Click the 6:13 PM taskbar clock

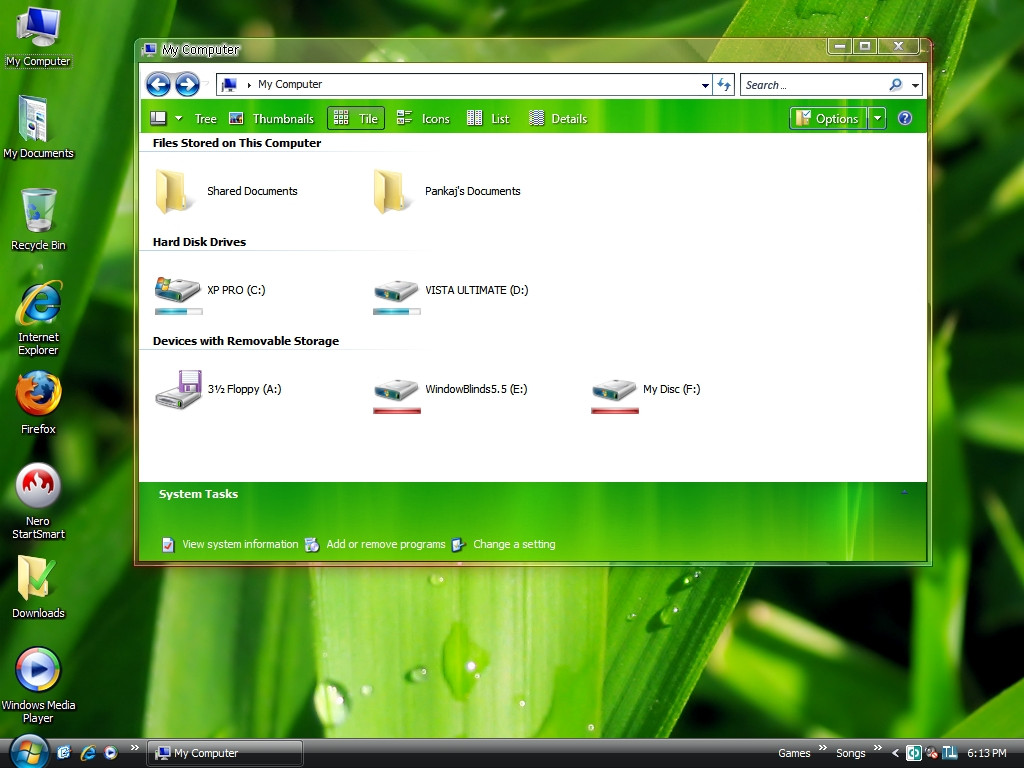point(986,753)
